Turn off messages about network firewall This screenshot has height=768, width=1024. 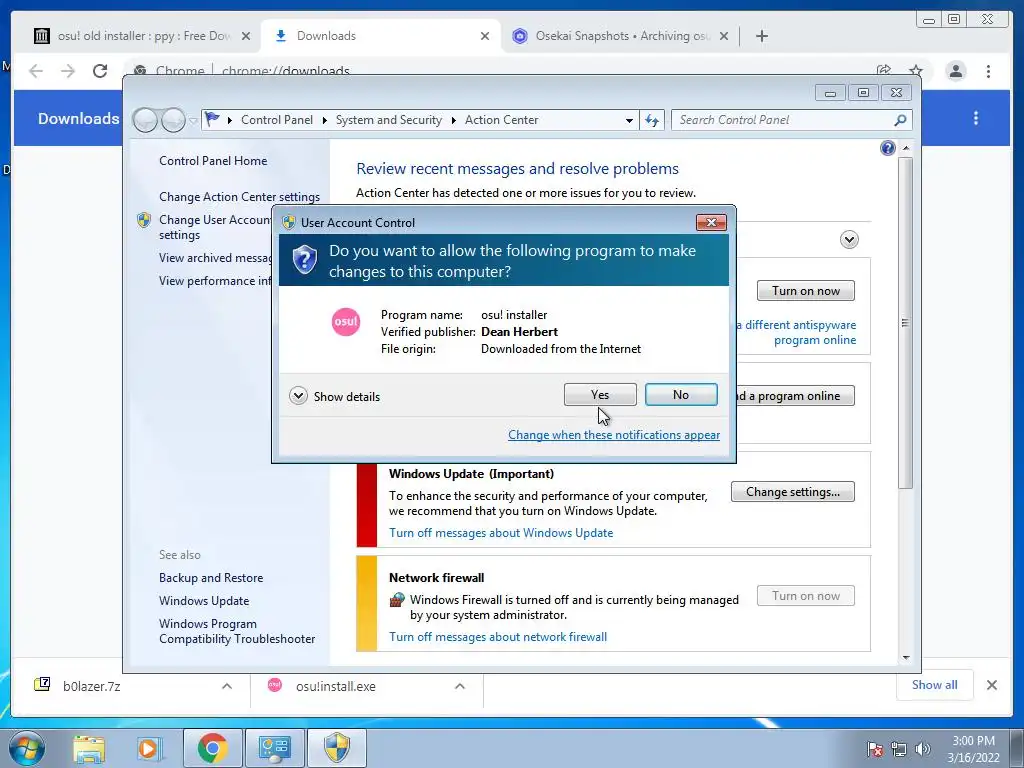pyautogui.click(x=498, y=637)
